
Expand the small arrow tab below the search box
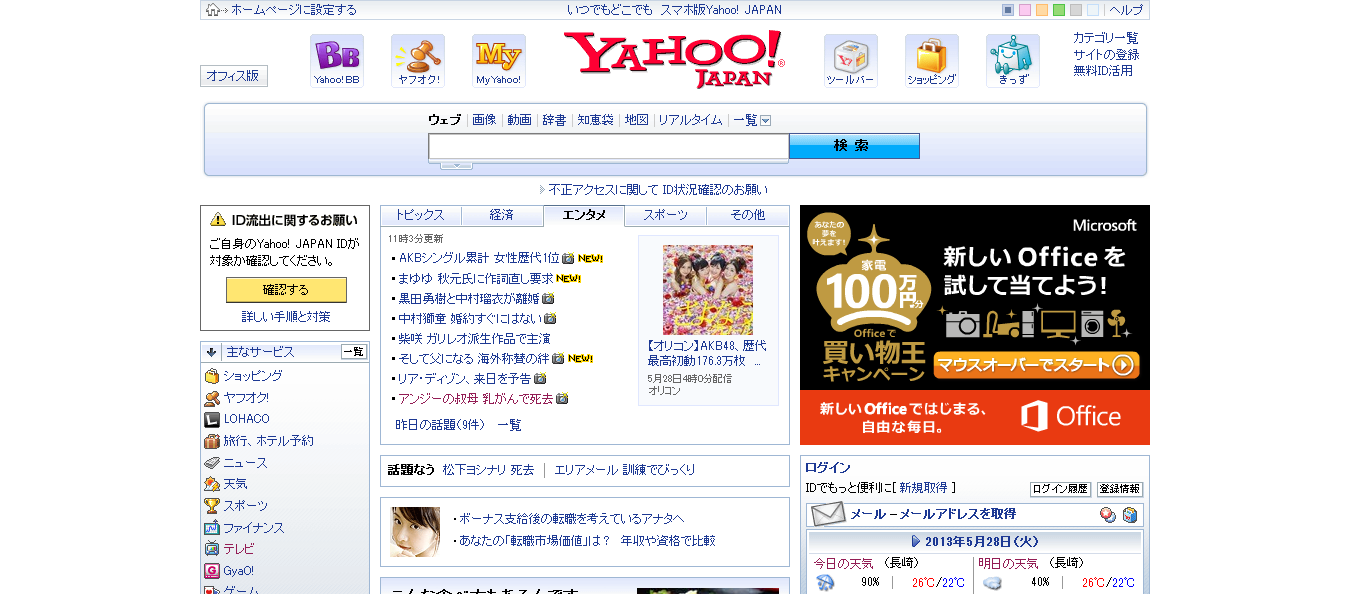click(x=456, y=165)
